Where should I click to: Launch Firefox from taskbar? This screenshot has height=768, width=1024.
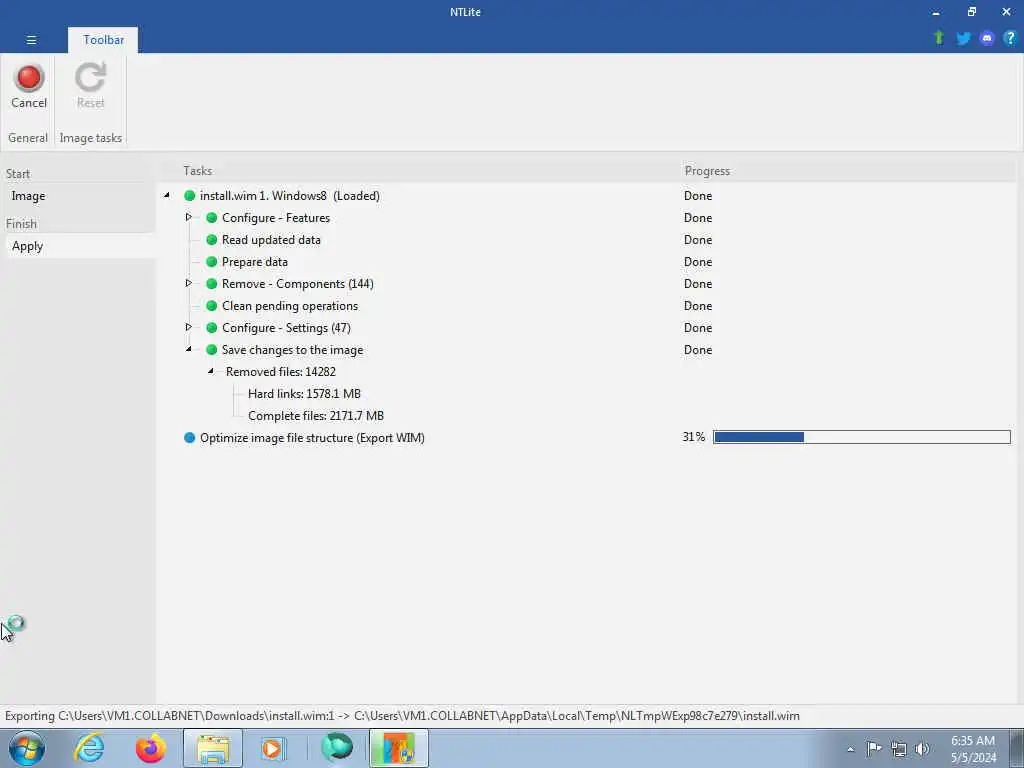click(150, 748)
